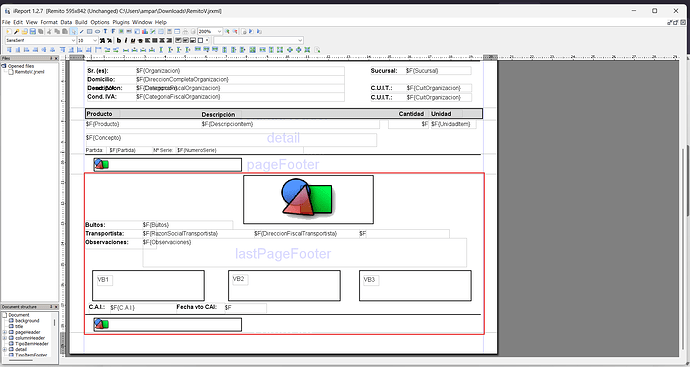690x367 pixels.
Task: Open the Format menu
Action: coord(49,22)
